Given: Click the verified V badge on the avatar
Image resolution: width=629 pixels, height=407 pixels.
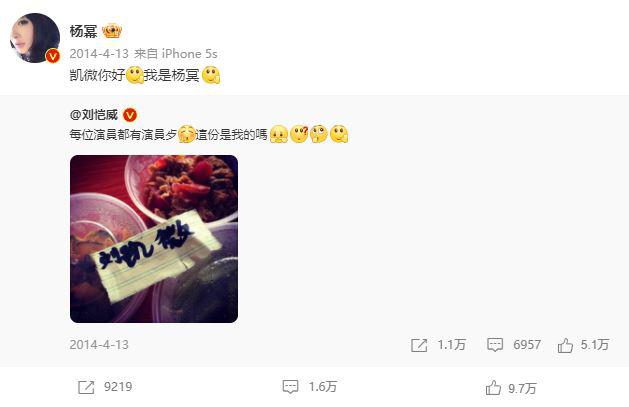Looking at the screenshot, I should click(x=53, y=56).
